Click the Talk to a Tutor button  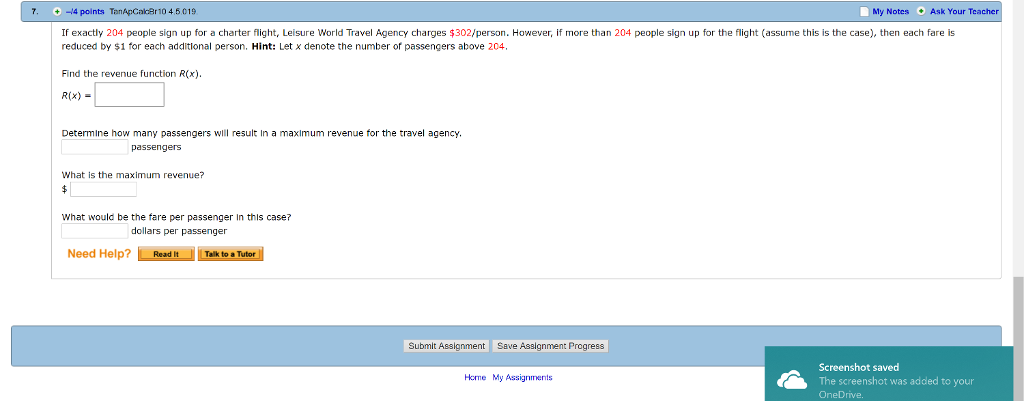tap(231, 254)
